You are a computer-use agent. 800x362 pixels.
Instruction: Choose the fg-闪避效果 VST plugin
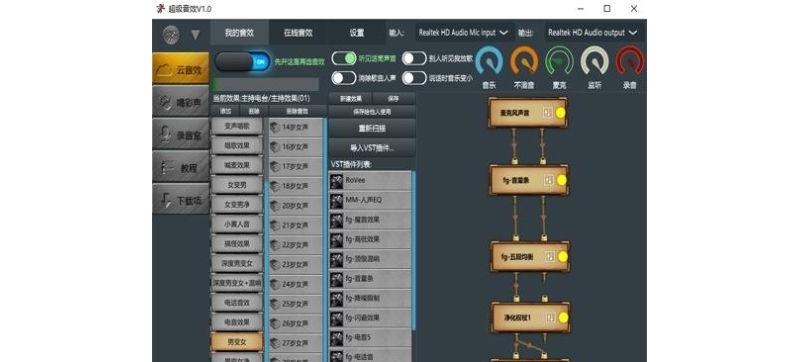click(x=370, y=318)
